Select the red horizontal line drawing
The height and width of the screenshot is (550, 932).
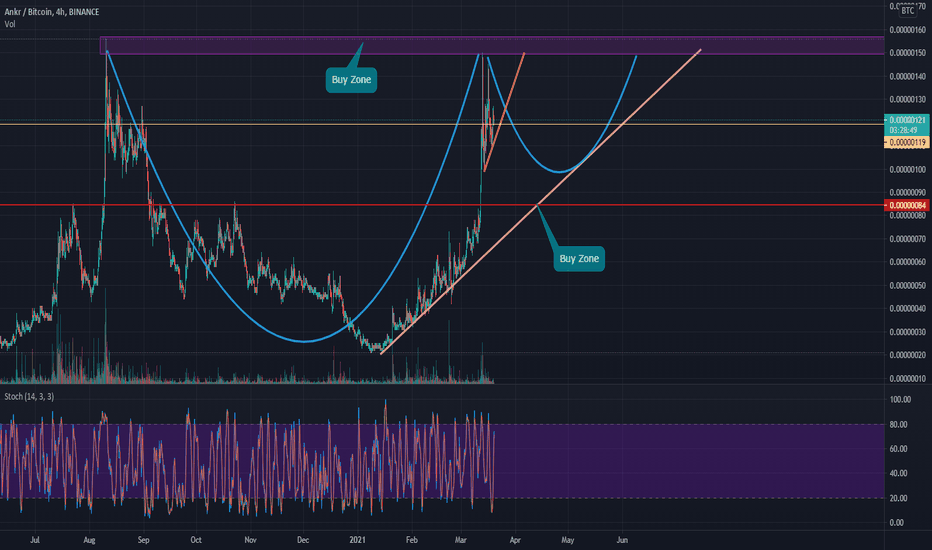442,205
